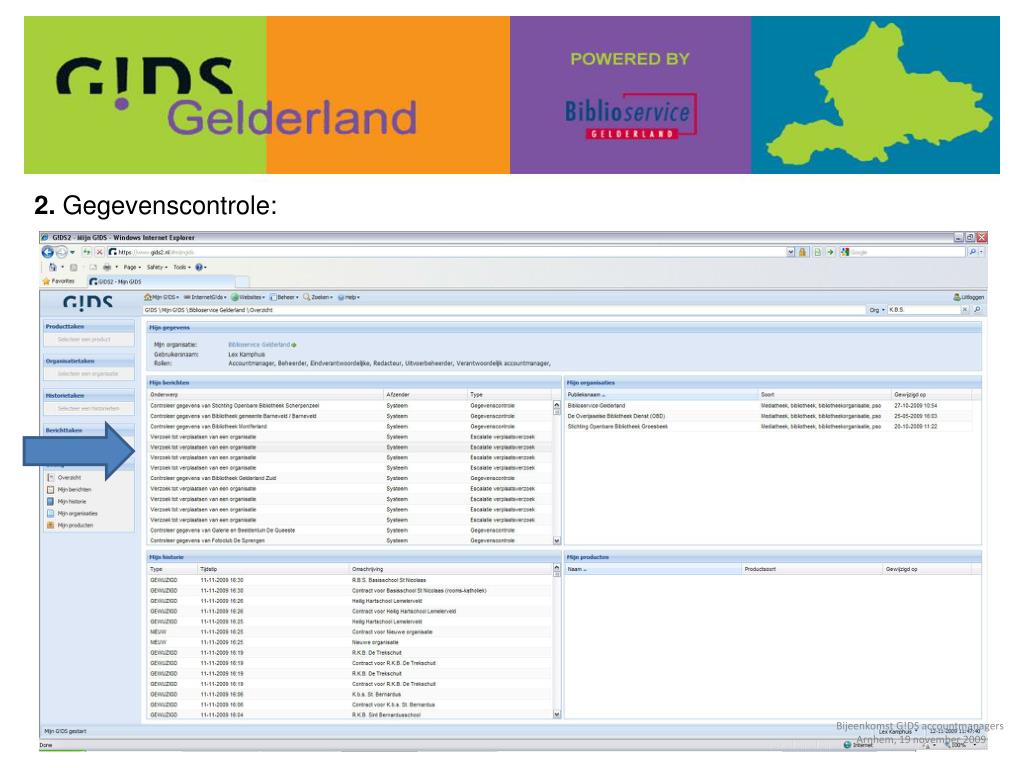Select message about Bibliotheek Gelderland Zuid
1024x768 pixels.
[350, 479]
